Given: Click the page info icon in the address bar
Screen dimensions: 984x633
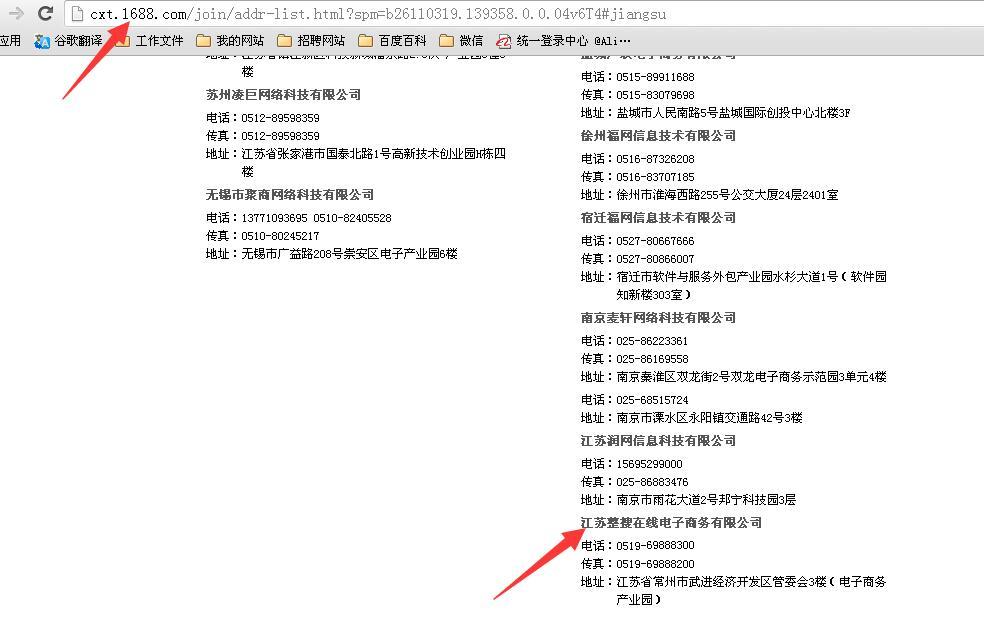Looking at the screenshot, I should (77, 13).
